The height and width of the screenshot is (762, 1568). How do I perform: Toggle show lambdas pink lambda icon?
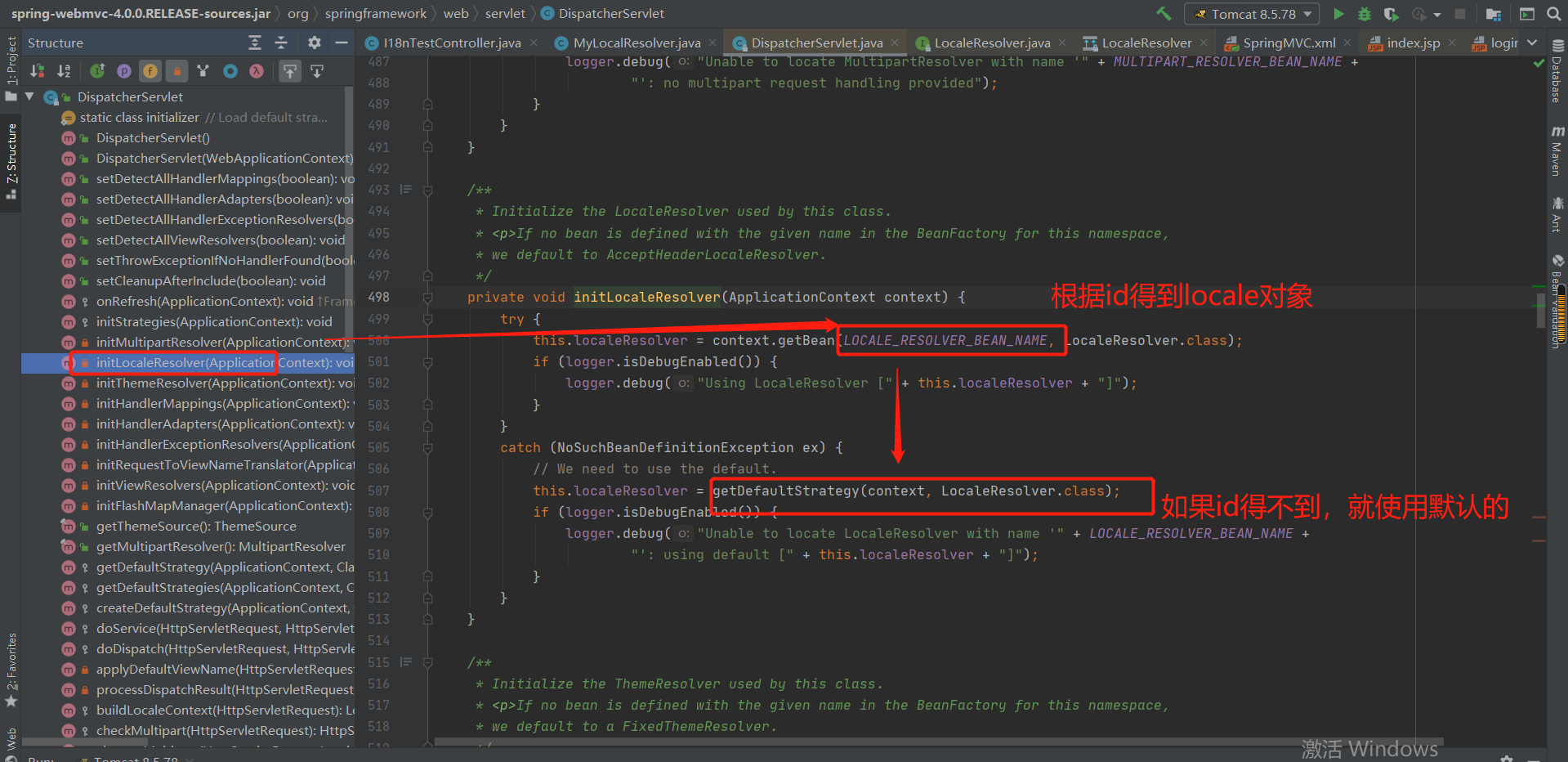pos(257,71)
